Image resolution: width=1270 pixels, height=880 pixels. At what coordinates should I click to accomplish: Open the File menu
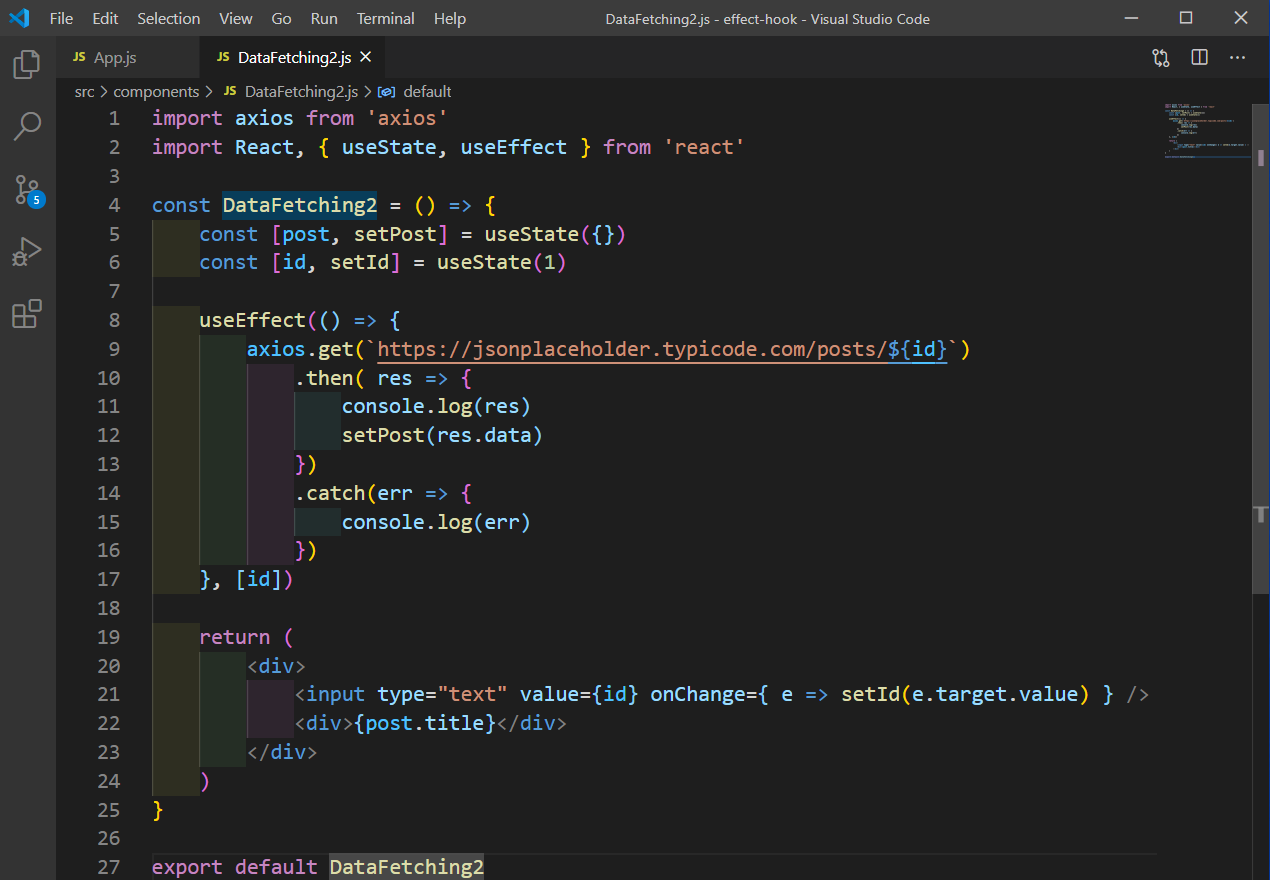[x=61, y=18]
